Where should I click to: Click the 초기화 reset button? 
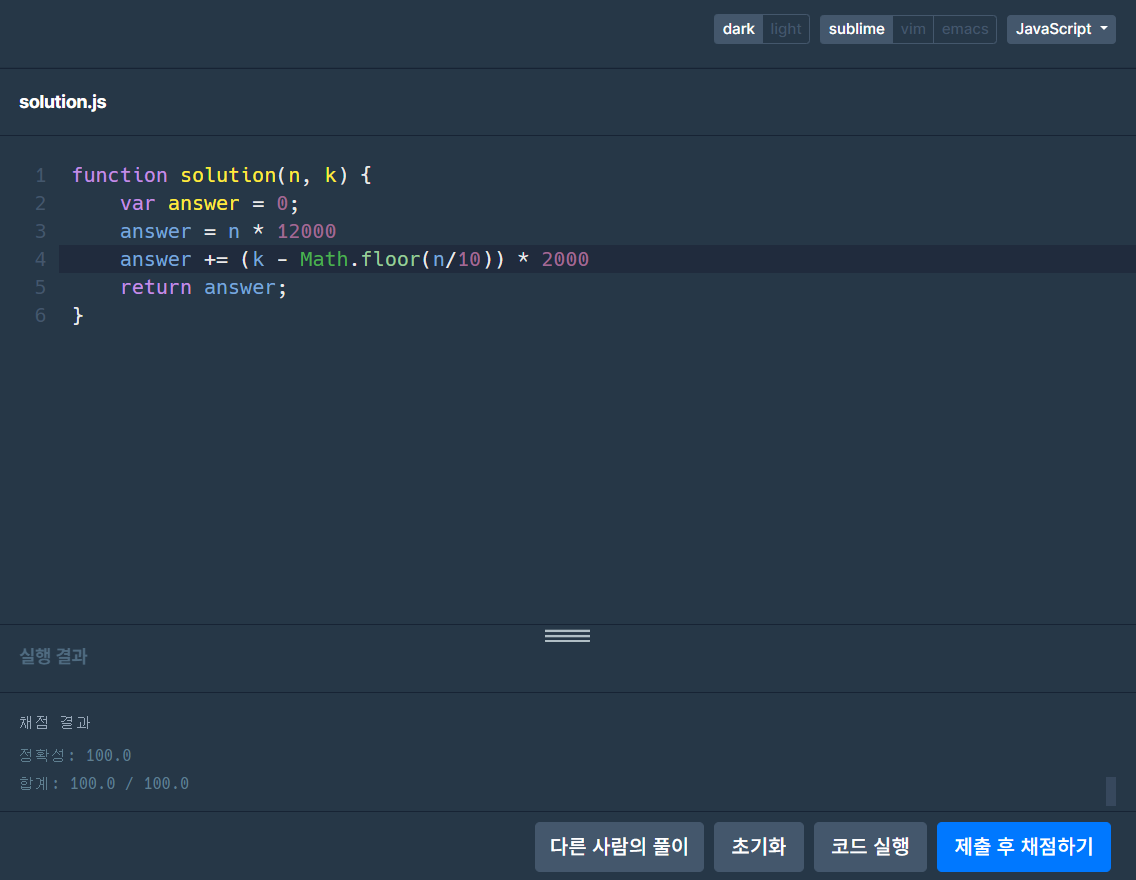coord(759,847)
